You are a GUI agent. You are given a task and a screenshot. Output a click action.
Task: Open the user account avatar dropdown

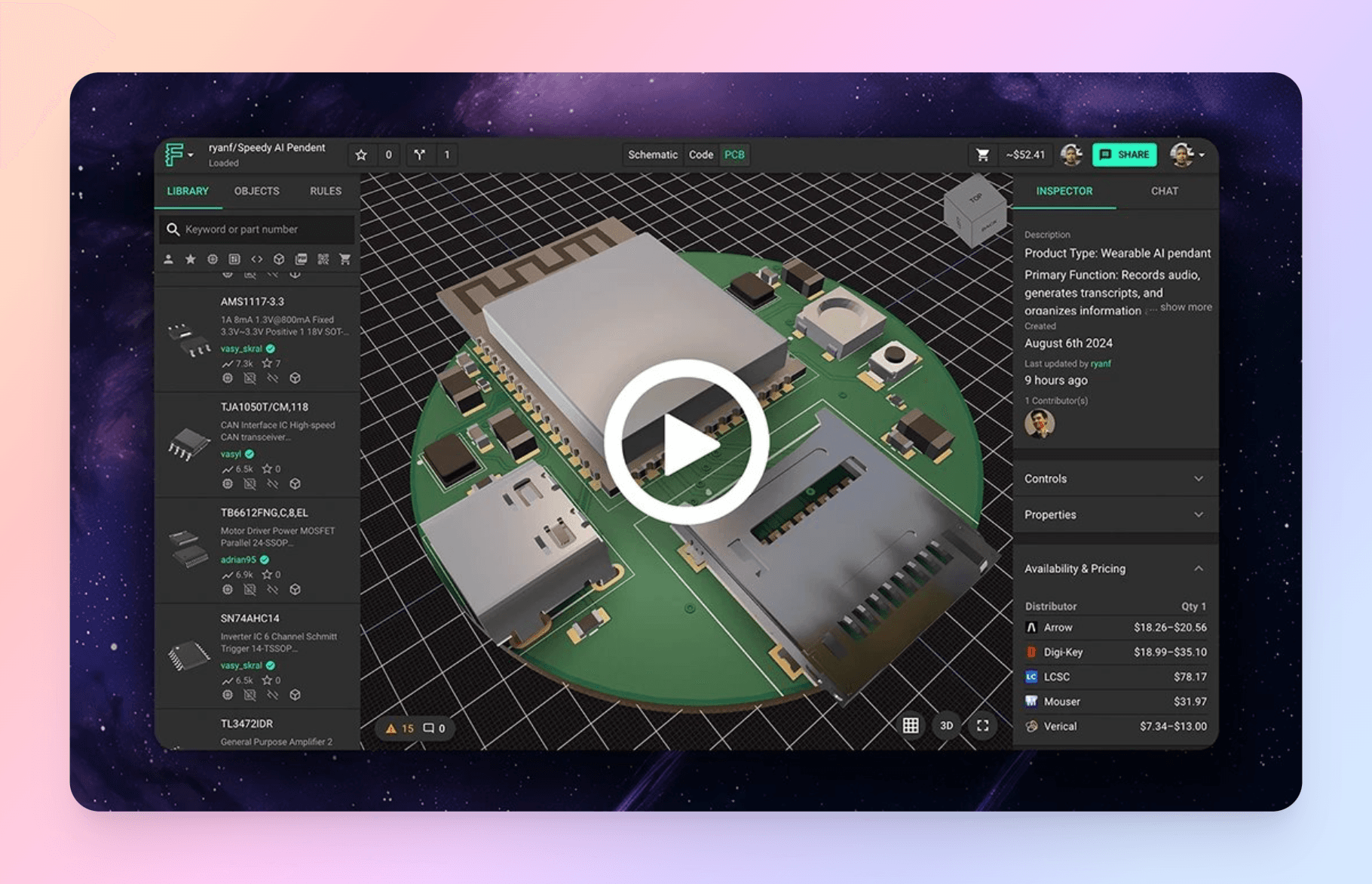(1187, 155)
